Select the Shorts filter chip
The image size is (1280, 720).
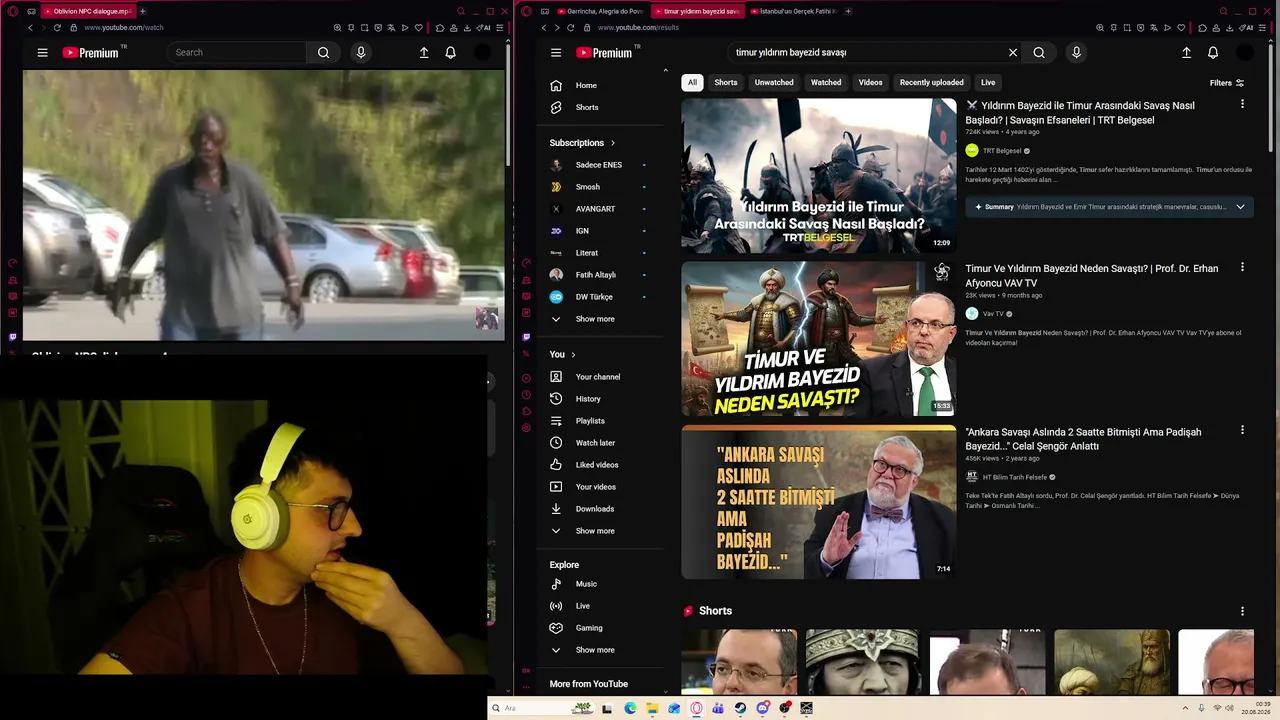[726, 82]
